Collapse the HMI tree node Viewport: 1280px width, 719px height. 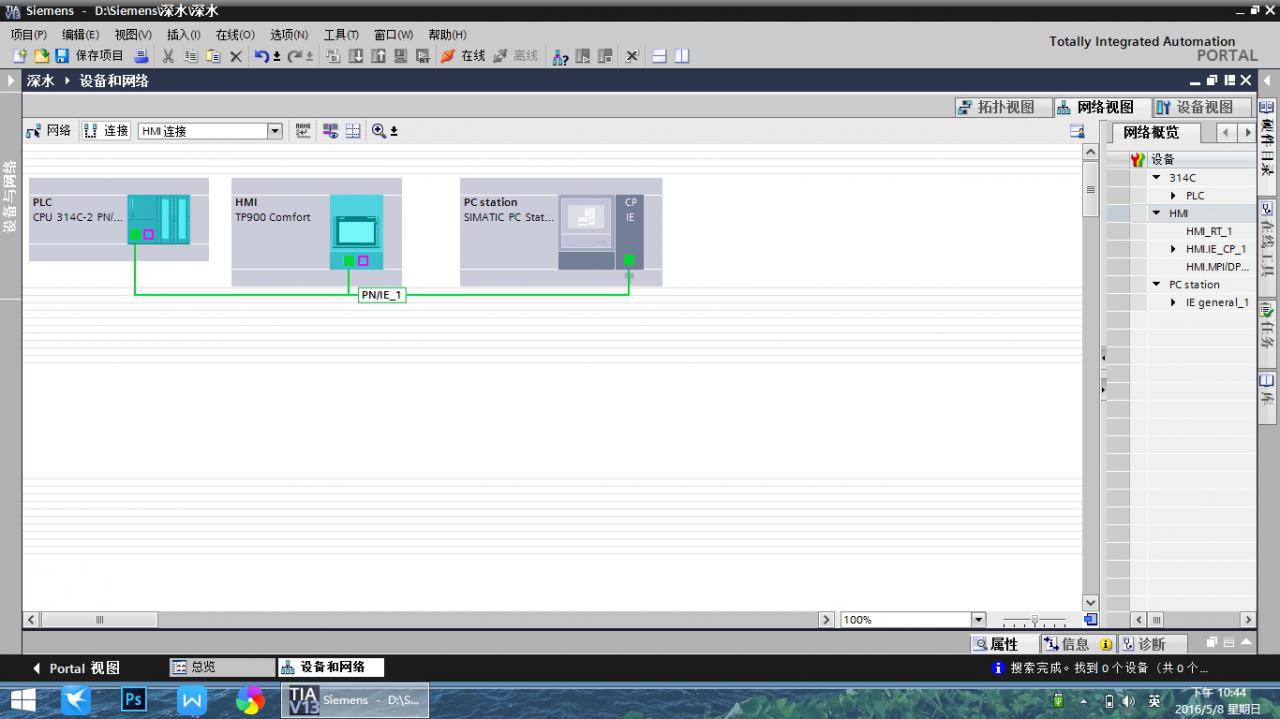coord(1157,213)
